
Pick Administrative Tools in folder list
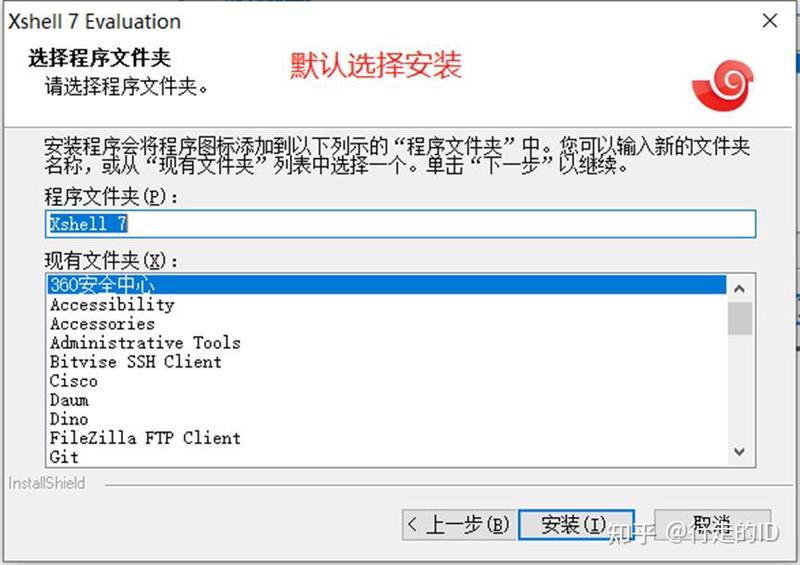tap(145, 343)
